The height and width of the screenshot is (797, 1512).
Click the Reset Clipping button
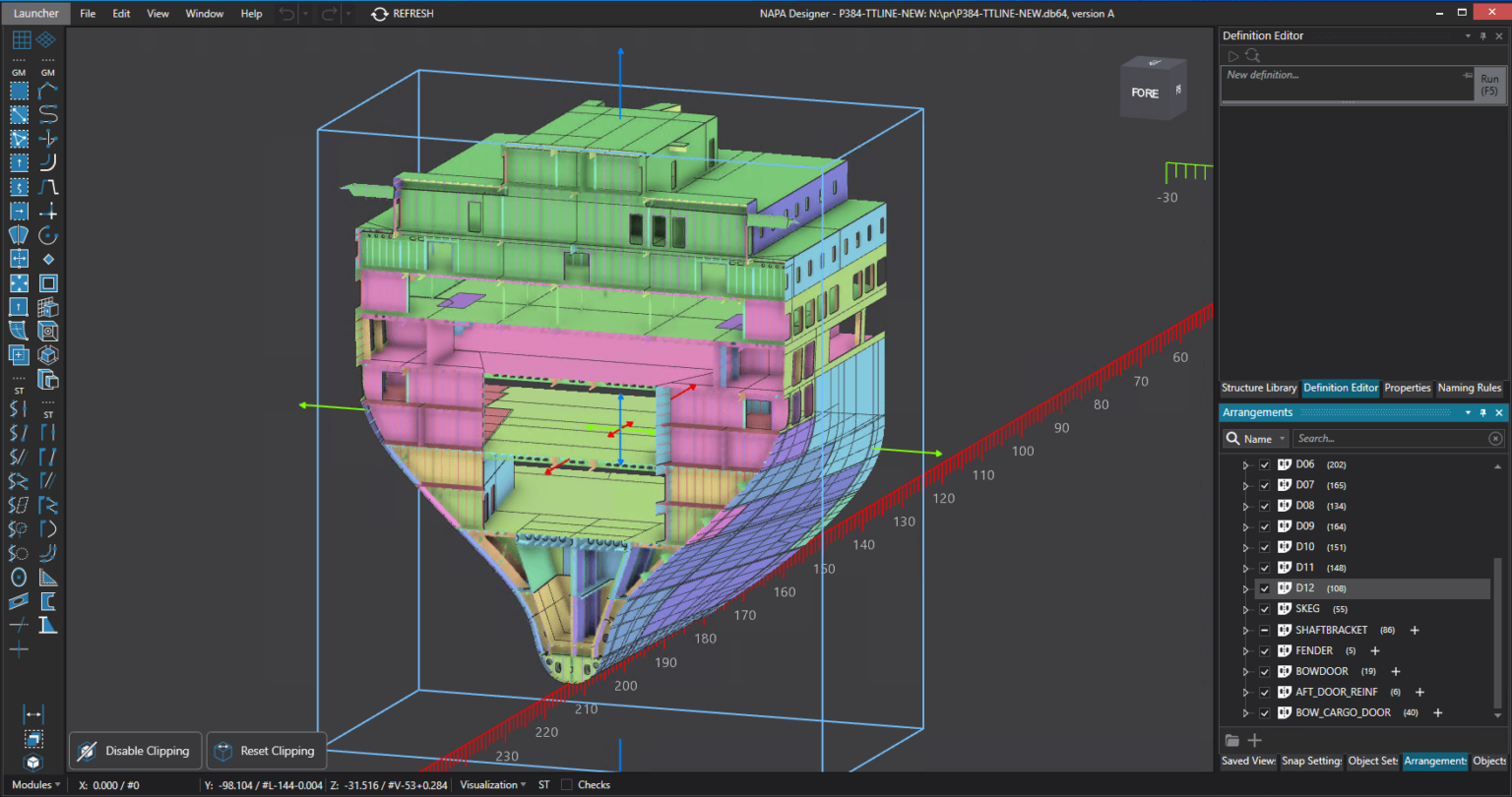coord(266,750)
